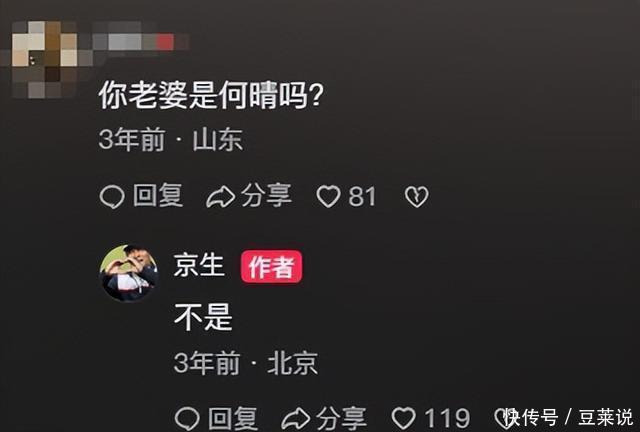640x432 pixels.
Task: Click the 119 like count
Action: [447, 419]
